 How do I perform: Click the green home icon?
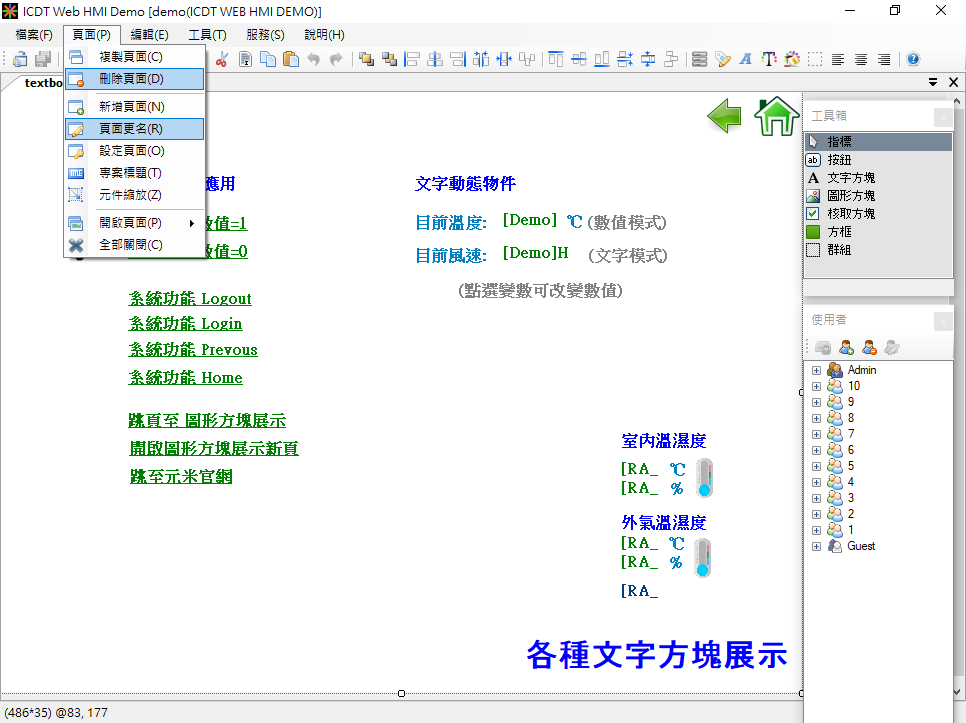click(776, 116)
